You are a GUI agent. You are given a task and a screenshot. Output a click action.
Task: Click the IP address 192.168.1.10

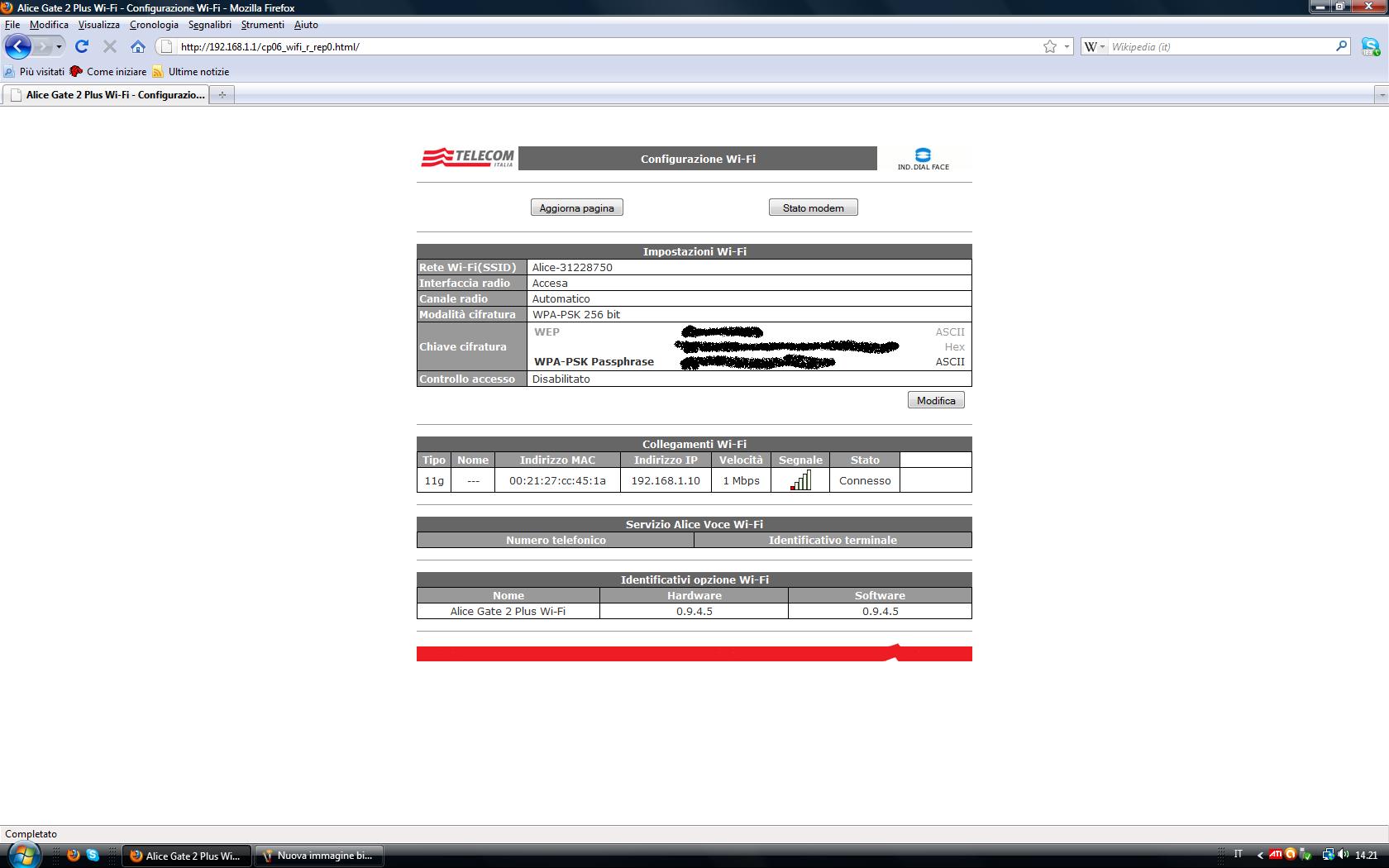[x=666, y=480]
